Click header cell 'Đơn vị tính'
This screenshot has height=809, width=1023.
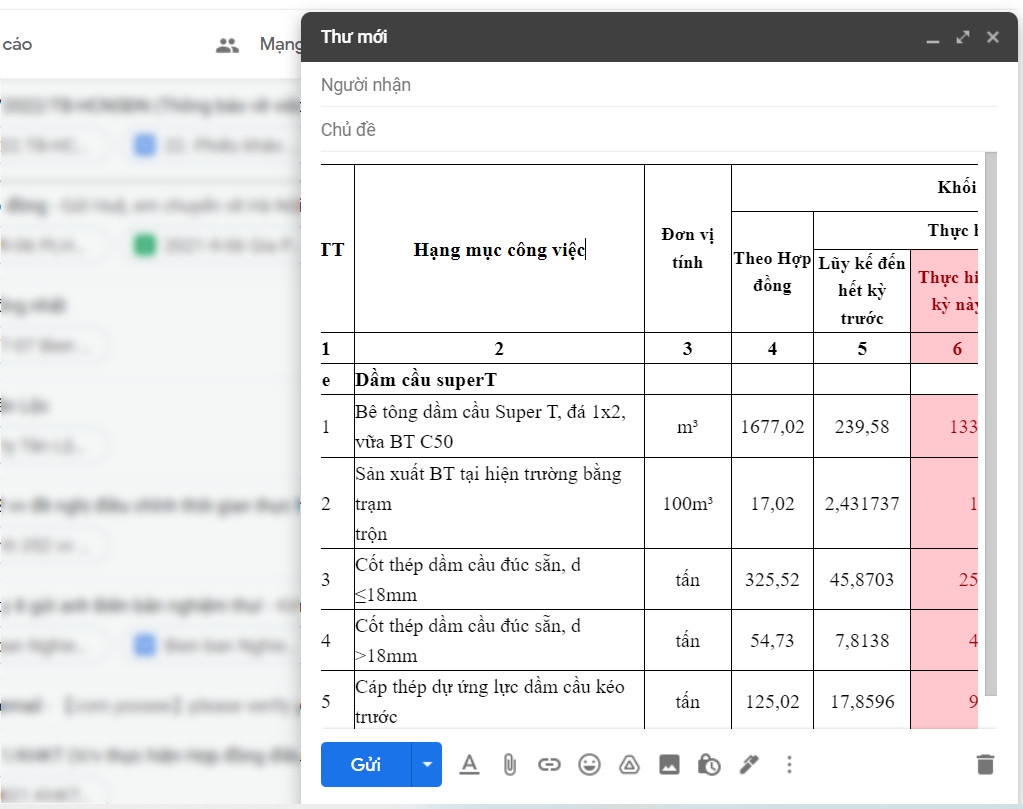pos(688,249)
